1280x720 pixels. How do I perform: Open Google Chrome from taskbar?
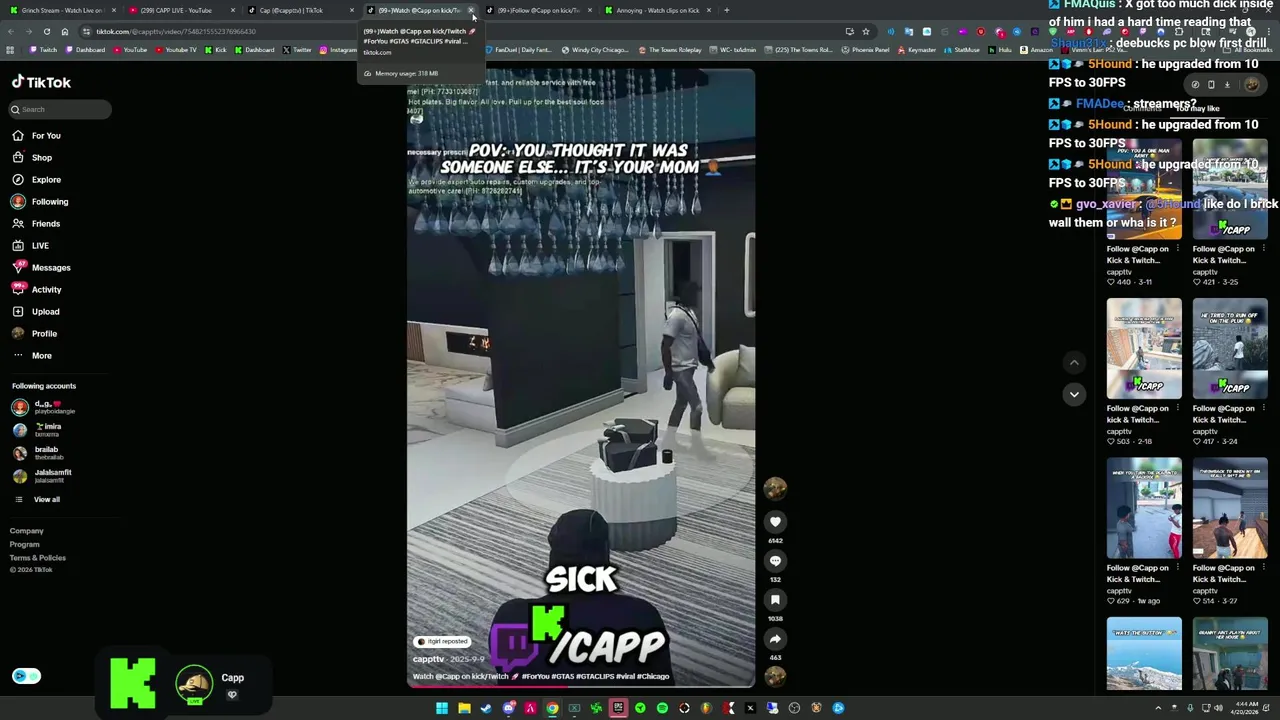click(552, 708)
